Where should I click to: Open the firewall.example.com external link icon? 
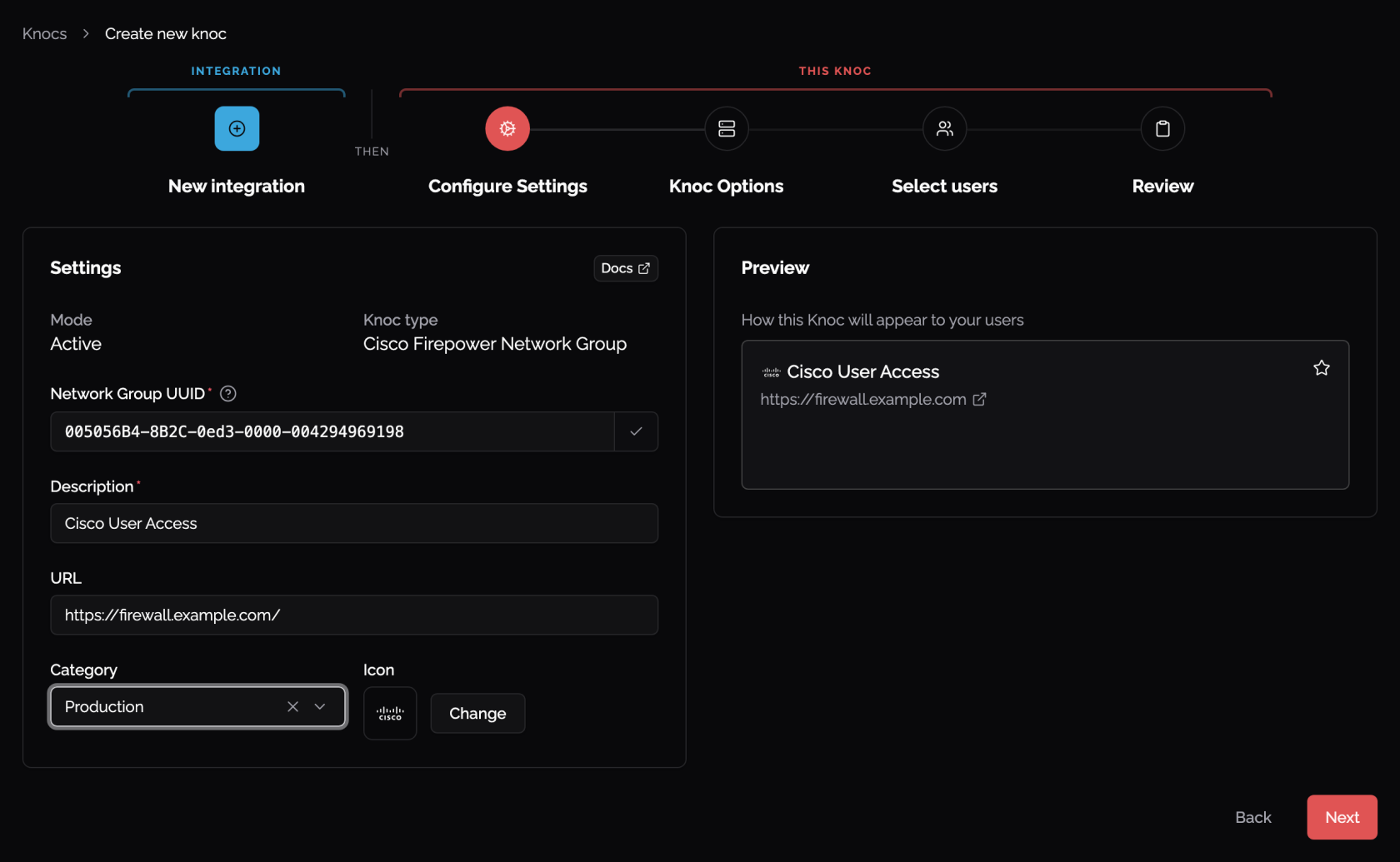pyautogui.click(x=979, y=400)
